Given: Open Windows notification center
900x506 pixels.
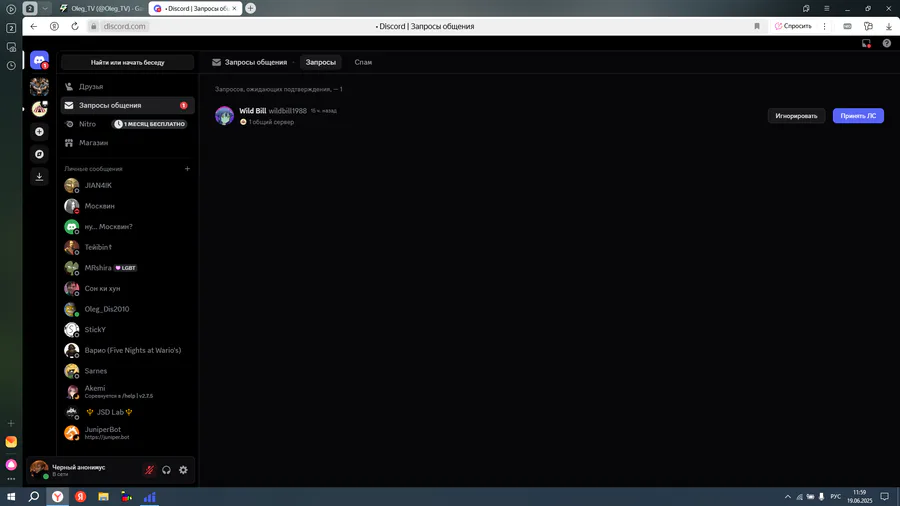Looking at the screenshot, I should (885, 497).
